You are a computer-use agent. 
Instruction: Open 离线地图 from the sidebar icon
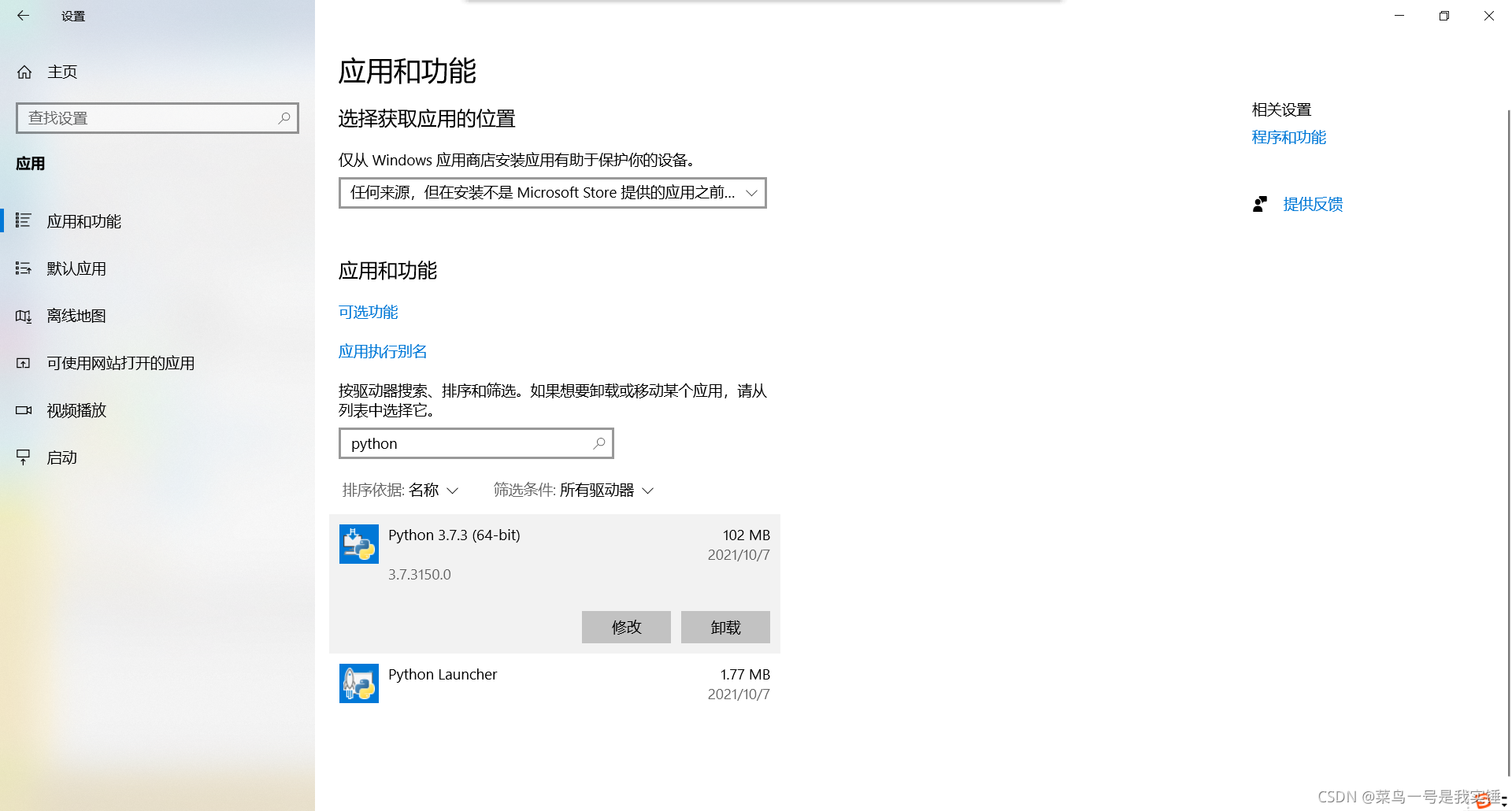24,316
